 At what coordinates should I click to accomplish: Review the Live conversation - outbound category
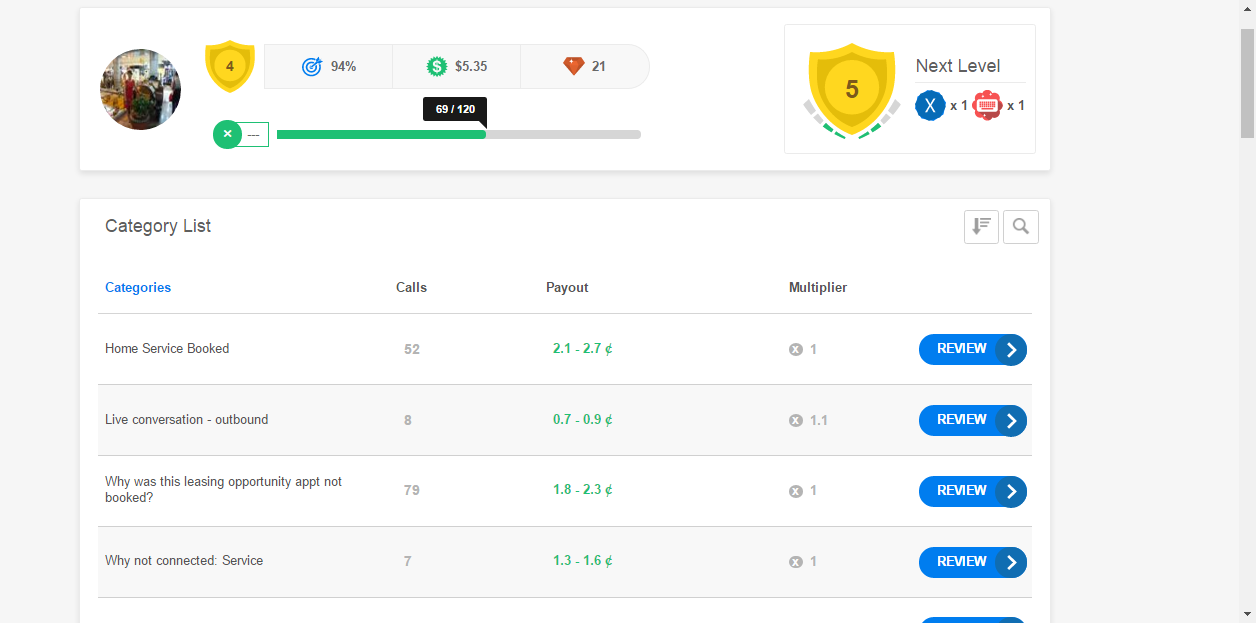tap(973, 420)
